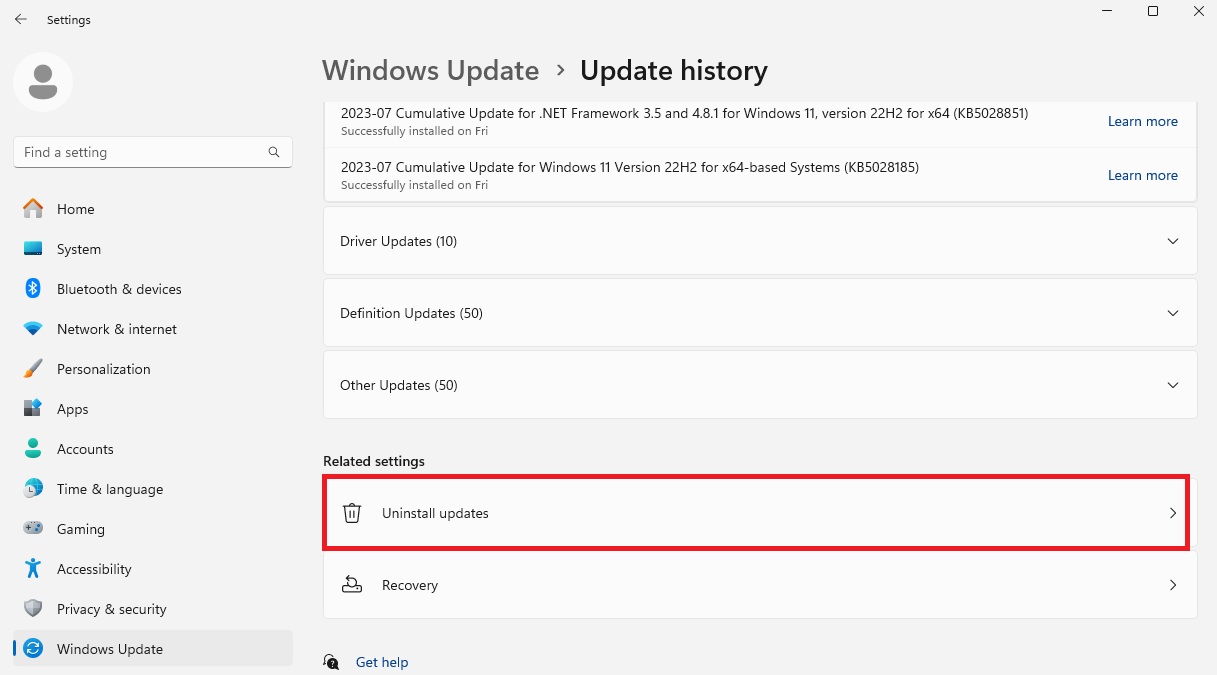Click Other Updates (50) title text
1217x675 pixels.
tap(399, 385)
